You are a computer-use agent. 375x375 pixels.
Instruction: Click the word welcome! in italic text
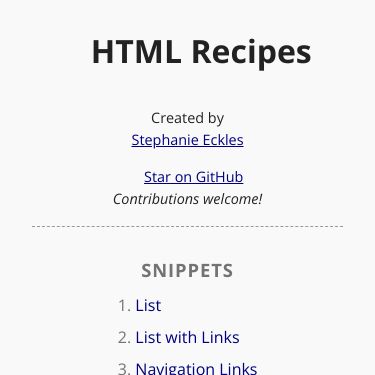click(x=233, y=199)
